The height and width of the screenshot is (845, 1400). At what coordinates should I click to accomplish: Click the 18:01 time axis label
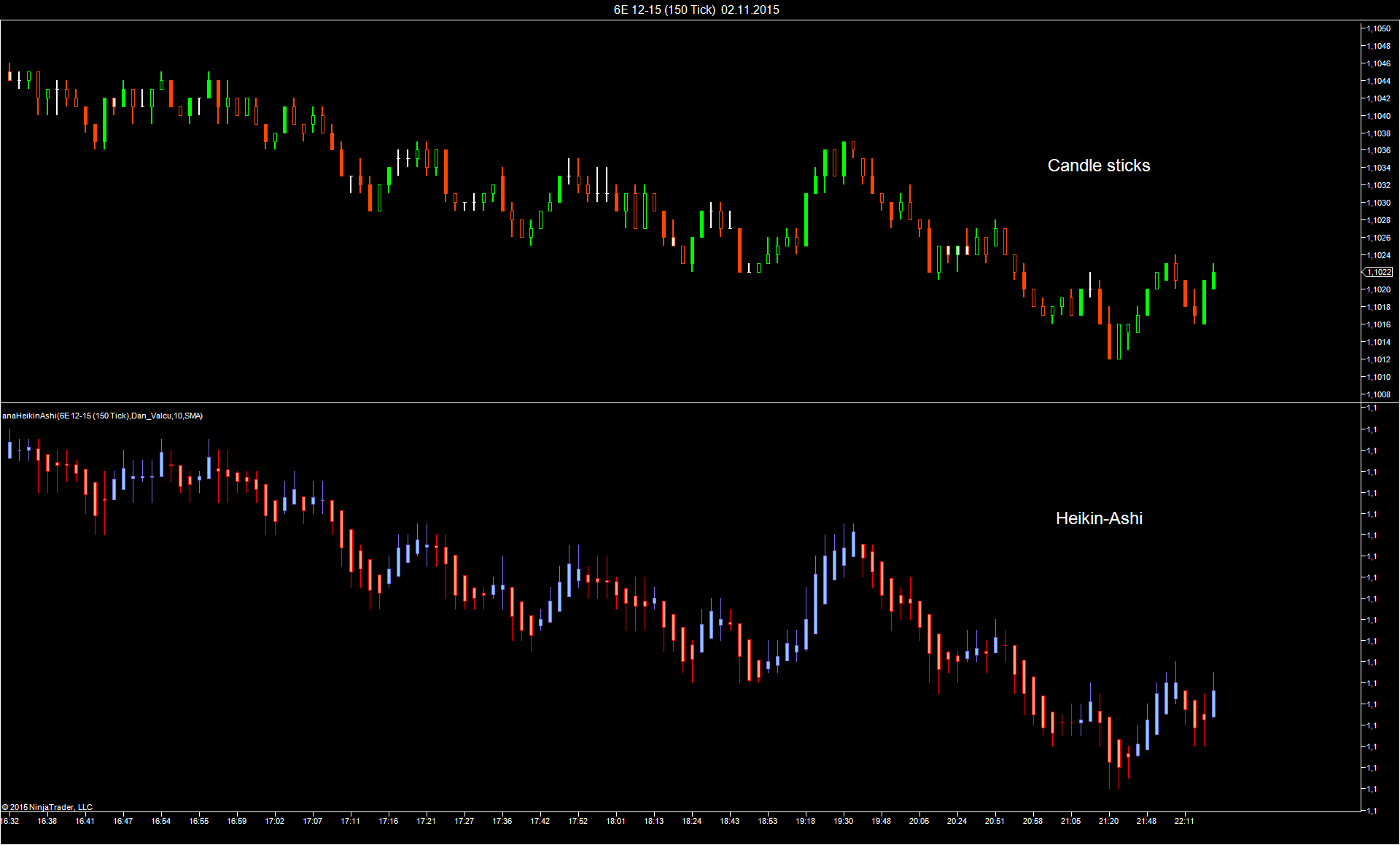click(x=615, y=821)
